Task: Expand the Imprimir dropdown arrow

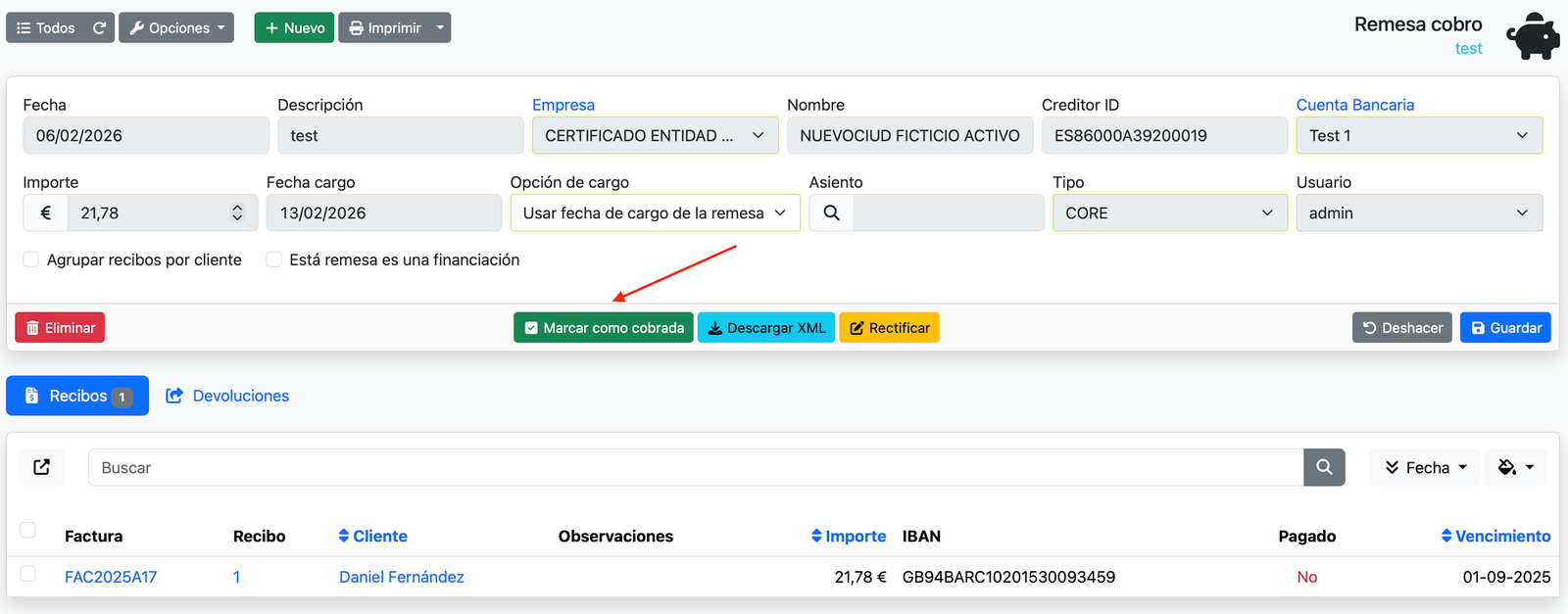Action: click(x=440, y=27)
